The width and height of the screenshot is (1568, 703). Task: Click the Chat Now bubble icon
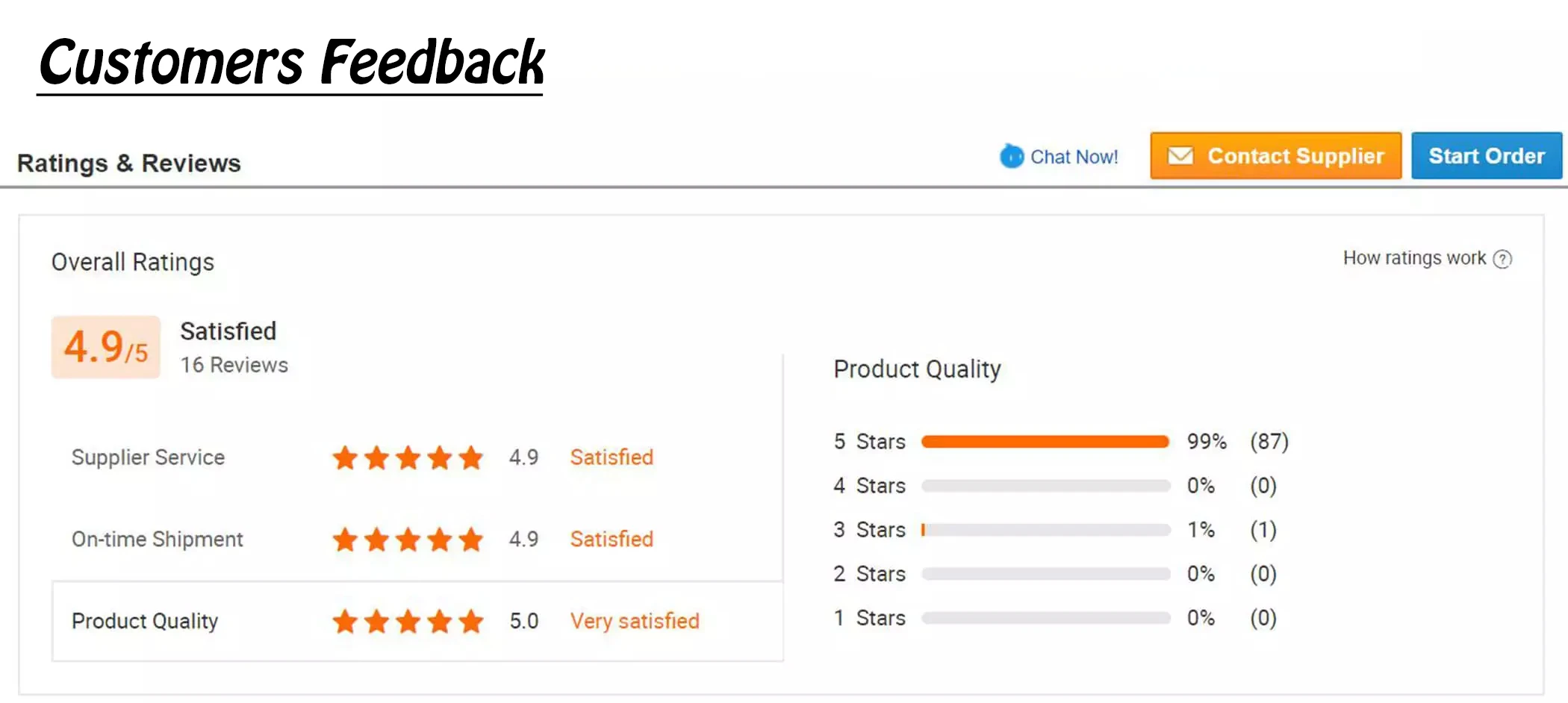point(1012,156)
